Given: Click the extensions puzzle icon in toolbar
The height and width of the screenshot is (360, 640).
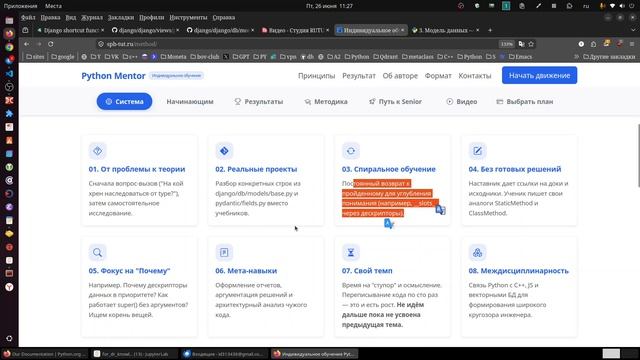Looking at the screenshot, I should tap(593, 44).
